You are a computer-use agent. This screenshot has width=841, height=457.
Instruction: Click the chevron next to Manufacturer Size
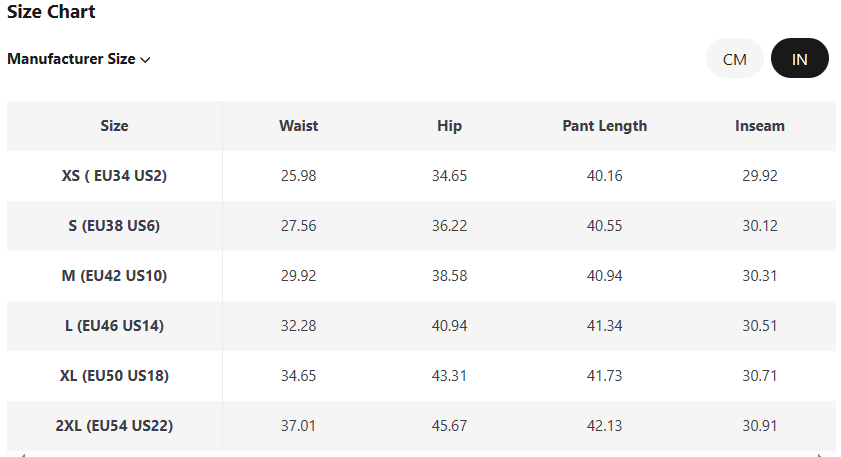pos(146,60)
